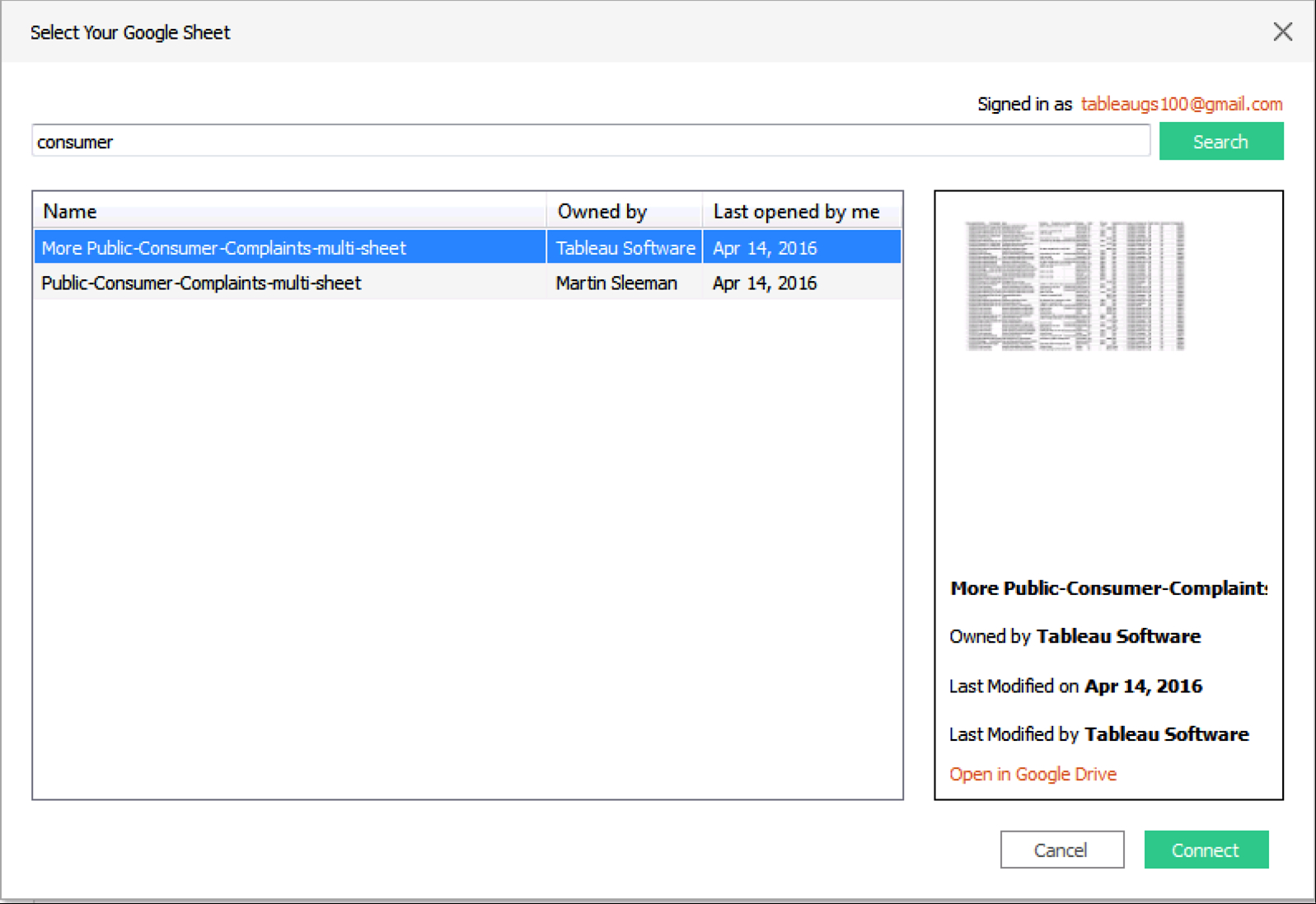Click the spreadsheet preview thumbnail
Viewport: 1316px width, 904px height.
click(1075, 285)
